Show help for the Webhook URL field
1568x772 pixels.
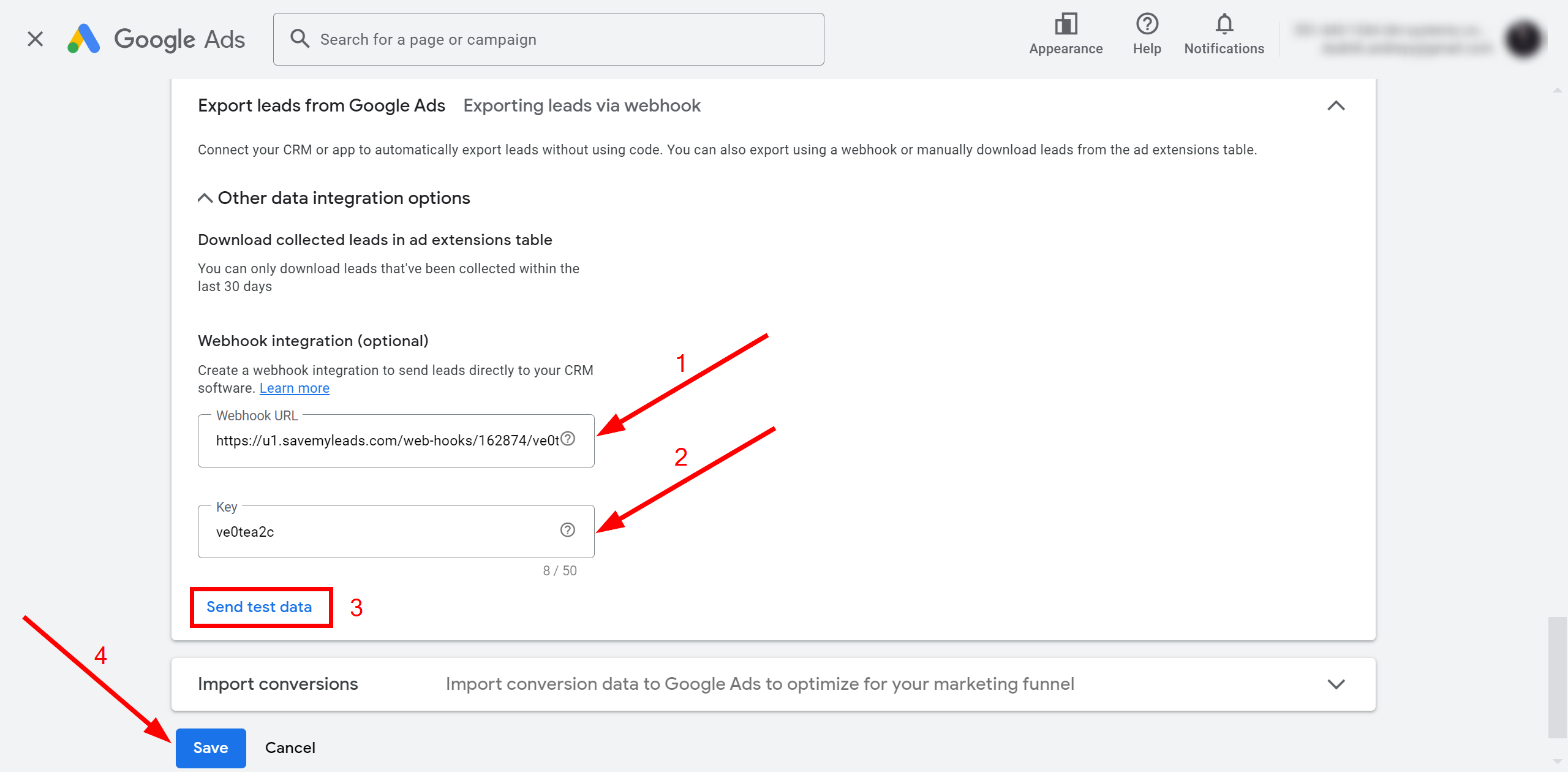tap(568, 439)
